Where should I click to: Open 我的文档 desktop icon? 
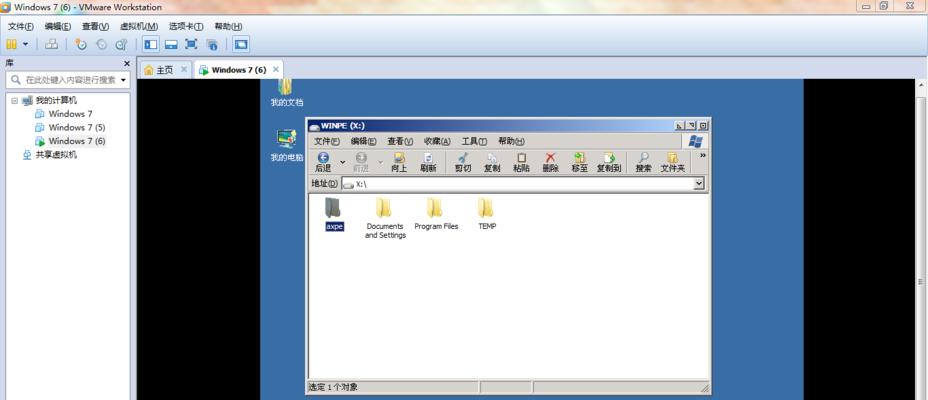[x=286, y=93]
